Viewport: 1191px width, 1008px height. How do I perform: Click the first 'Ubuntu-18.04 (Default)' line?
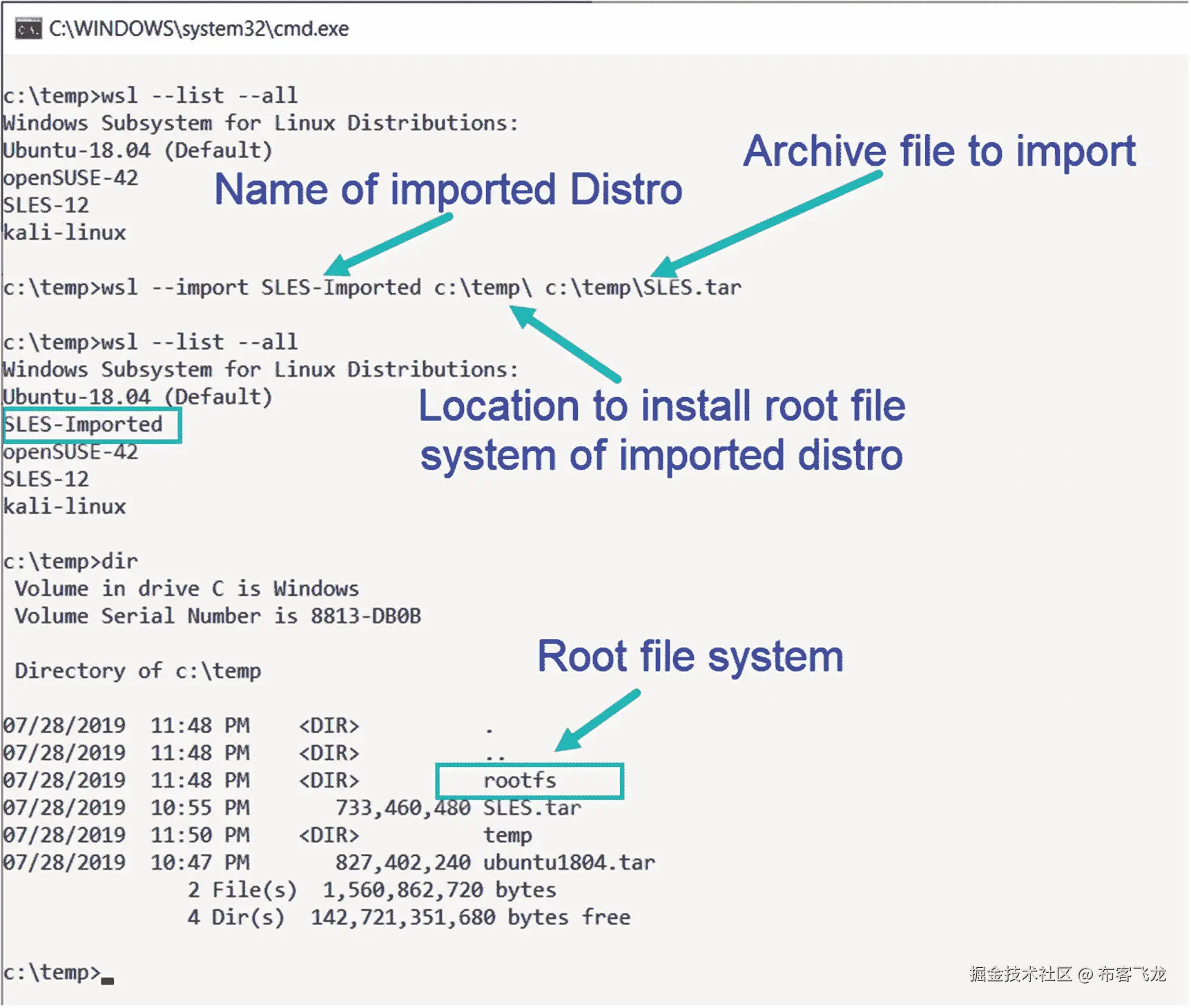[137, 151]
